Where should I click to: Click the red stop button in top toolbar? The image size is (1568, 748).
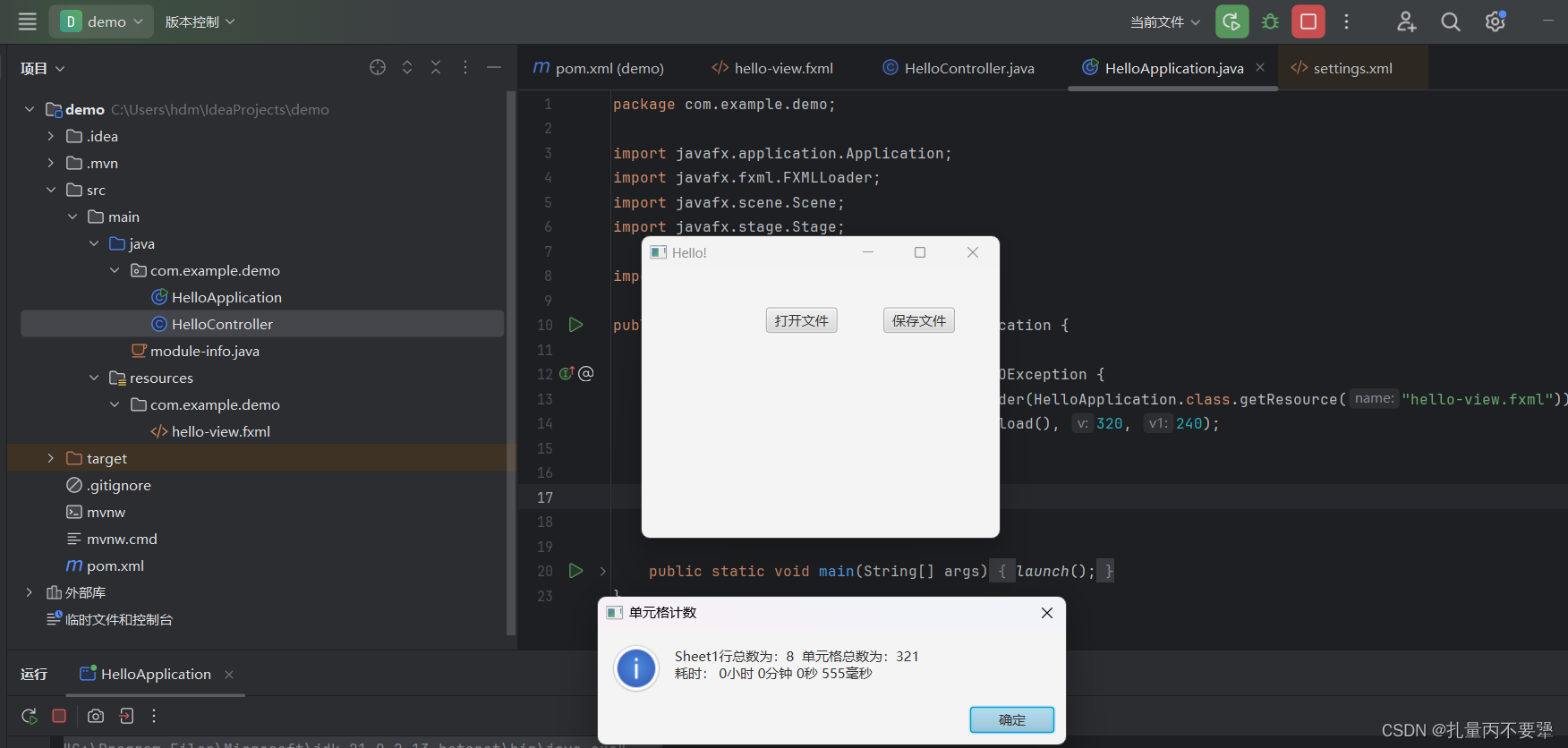1308,21
